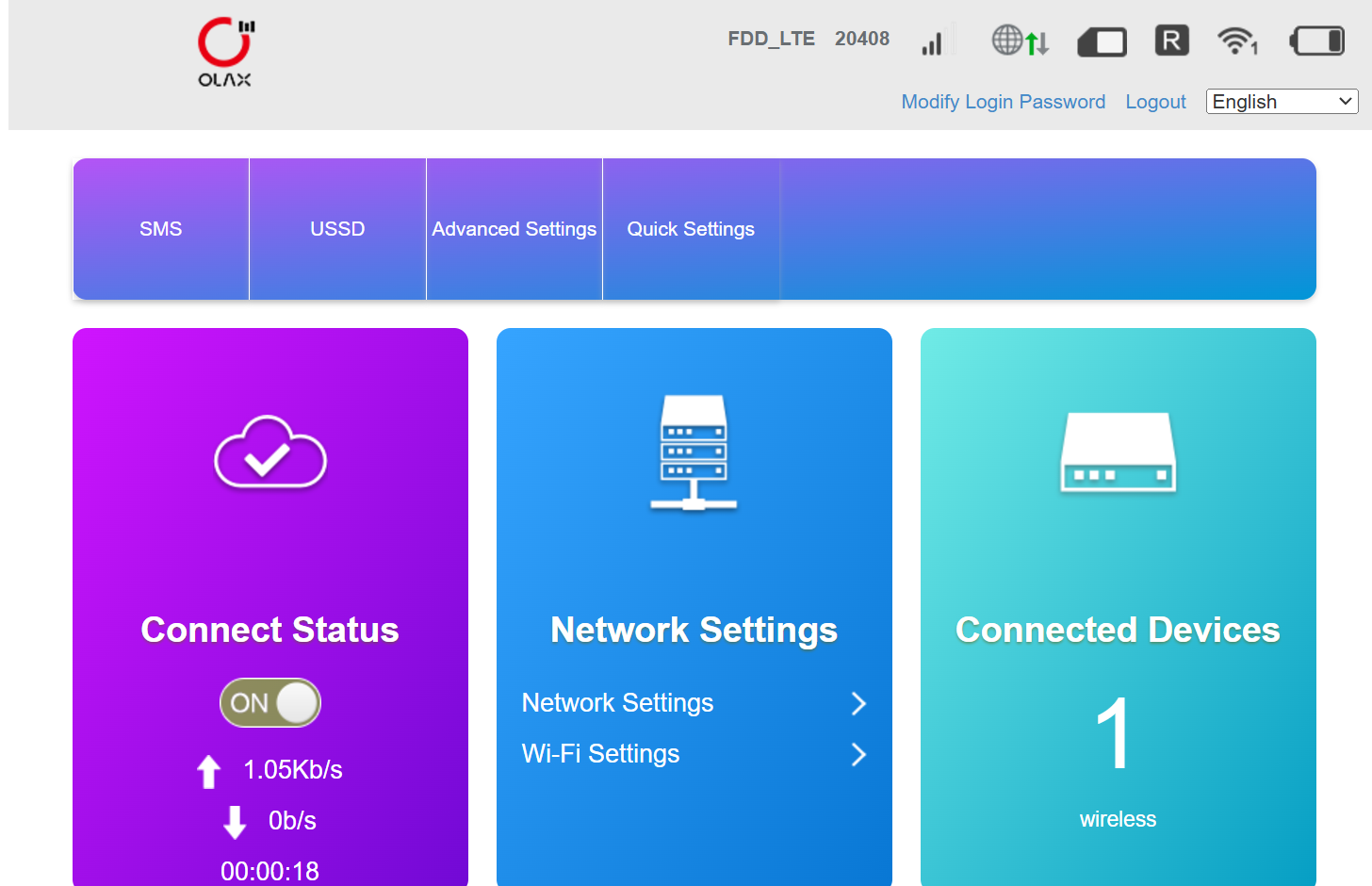Click Modify Login Password link
The width and height of the screenshot is (1372, 886).
(x=1004, y=102)
